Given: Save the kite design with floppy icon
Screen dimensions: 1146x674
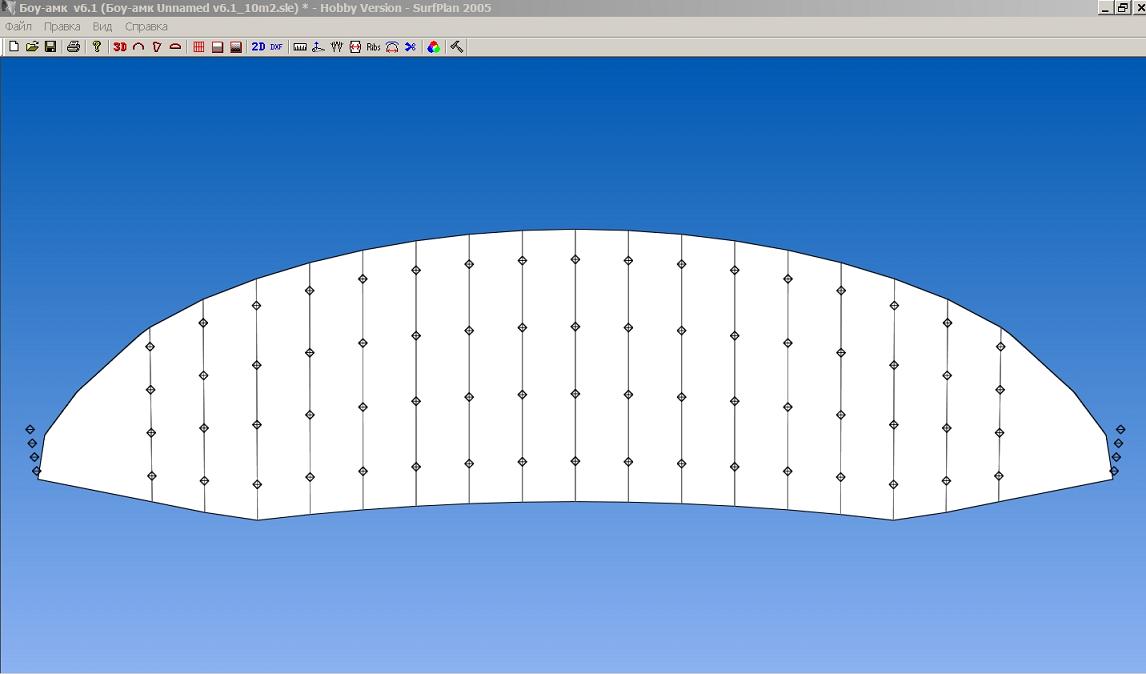Looking at the screenshot, I should coord(50,47).
